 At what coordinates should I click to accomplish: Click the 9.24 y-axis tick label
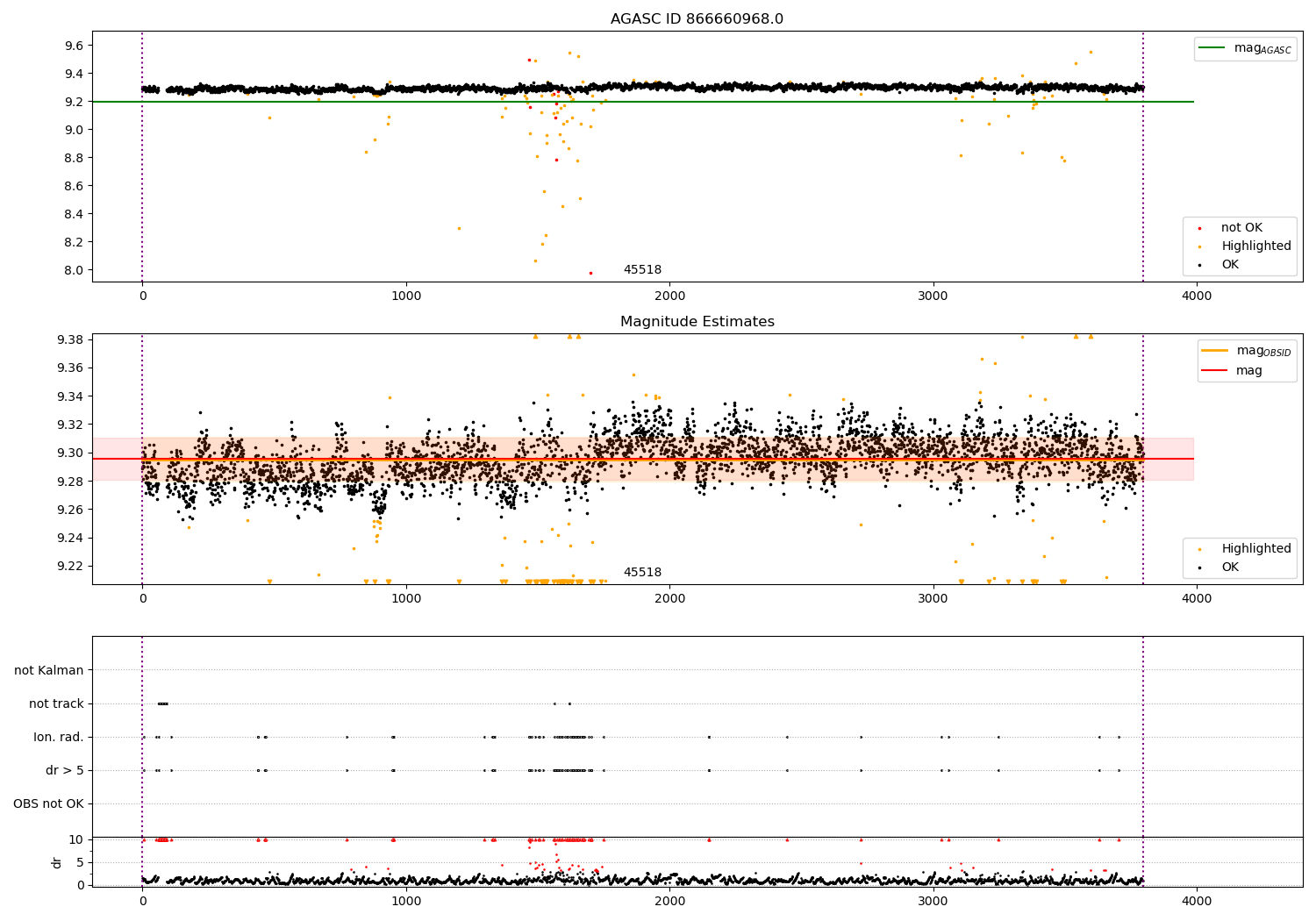coord(71,538)
